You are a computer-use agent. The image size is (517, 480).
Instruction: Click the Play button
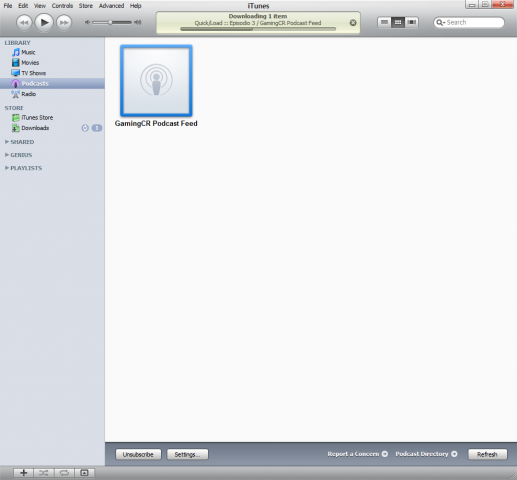pyautogui.click(x=44, y=23)
